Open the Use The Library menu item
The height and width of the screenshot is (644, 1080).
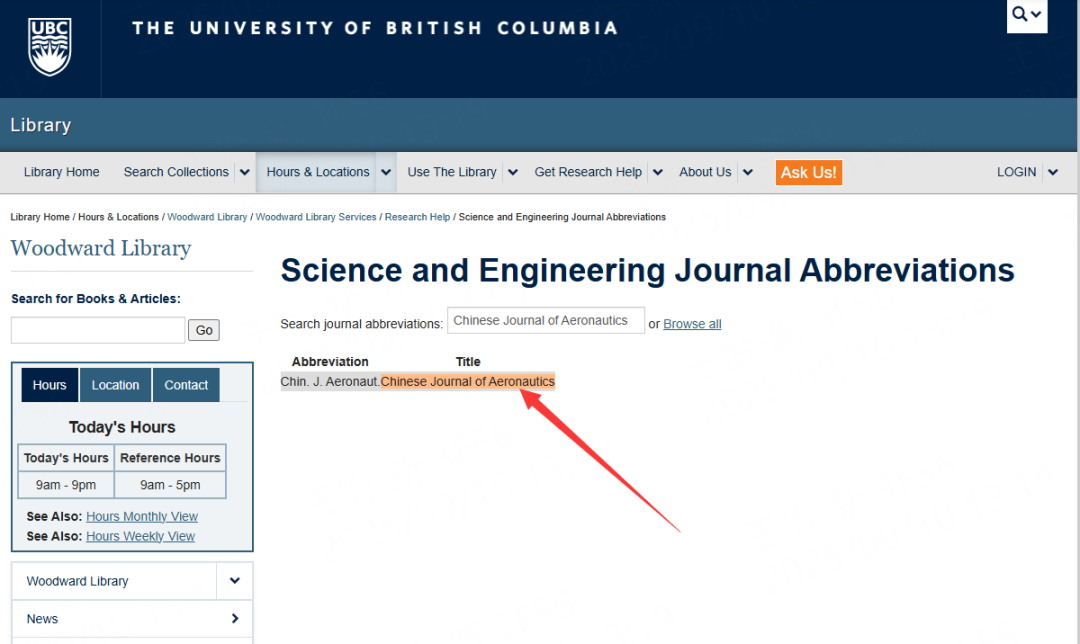pos(452,172)
